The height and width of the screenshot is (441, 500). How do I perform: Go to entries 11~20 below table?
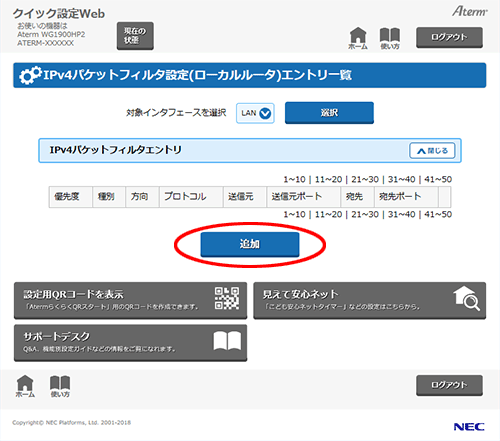[328, 214]
